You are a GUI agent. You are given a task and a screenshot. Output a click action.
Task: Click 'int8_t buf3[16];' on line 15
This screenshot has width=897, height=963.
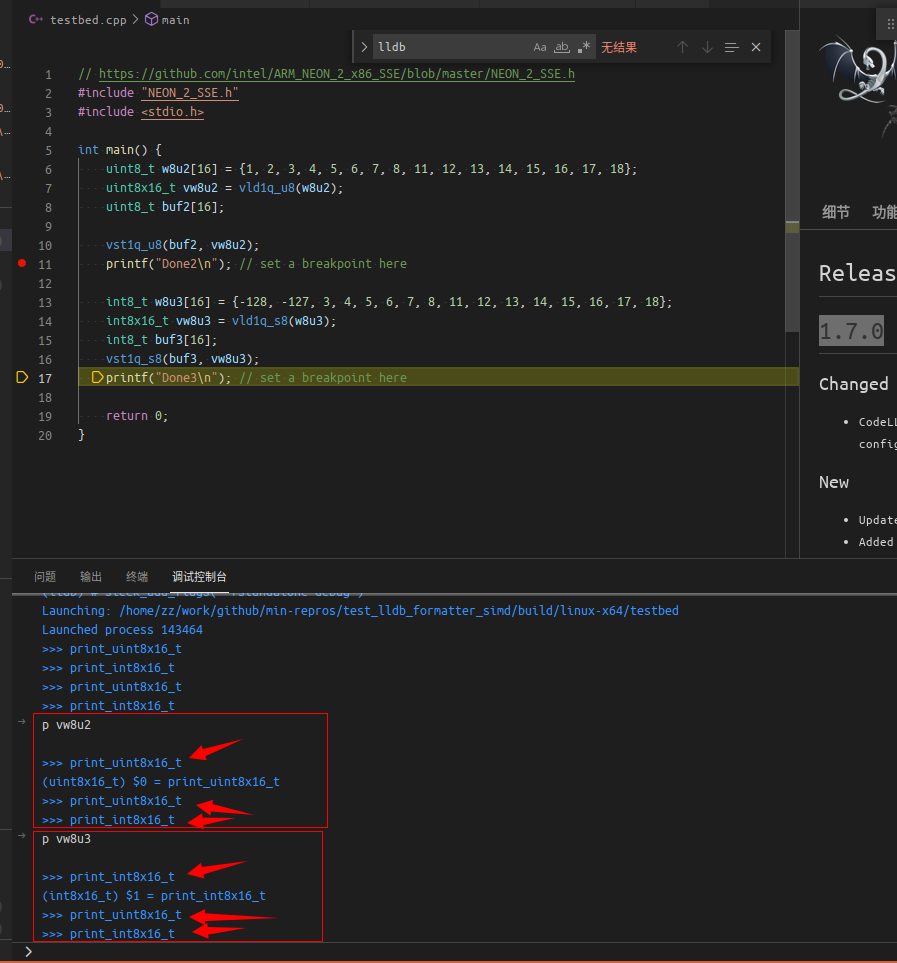(161, 340)
